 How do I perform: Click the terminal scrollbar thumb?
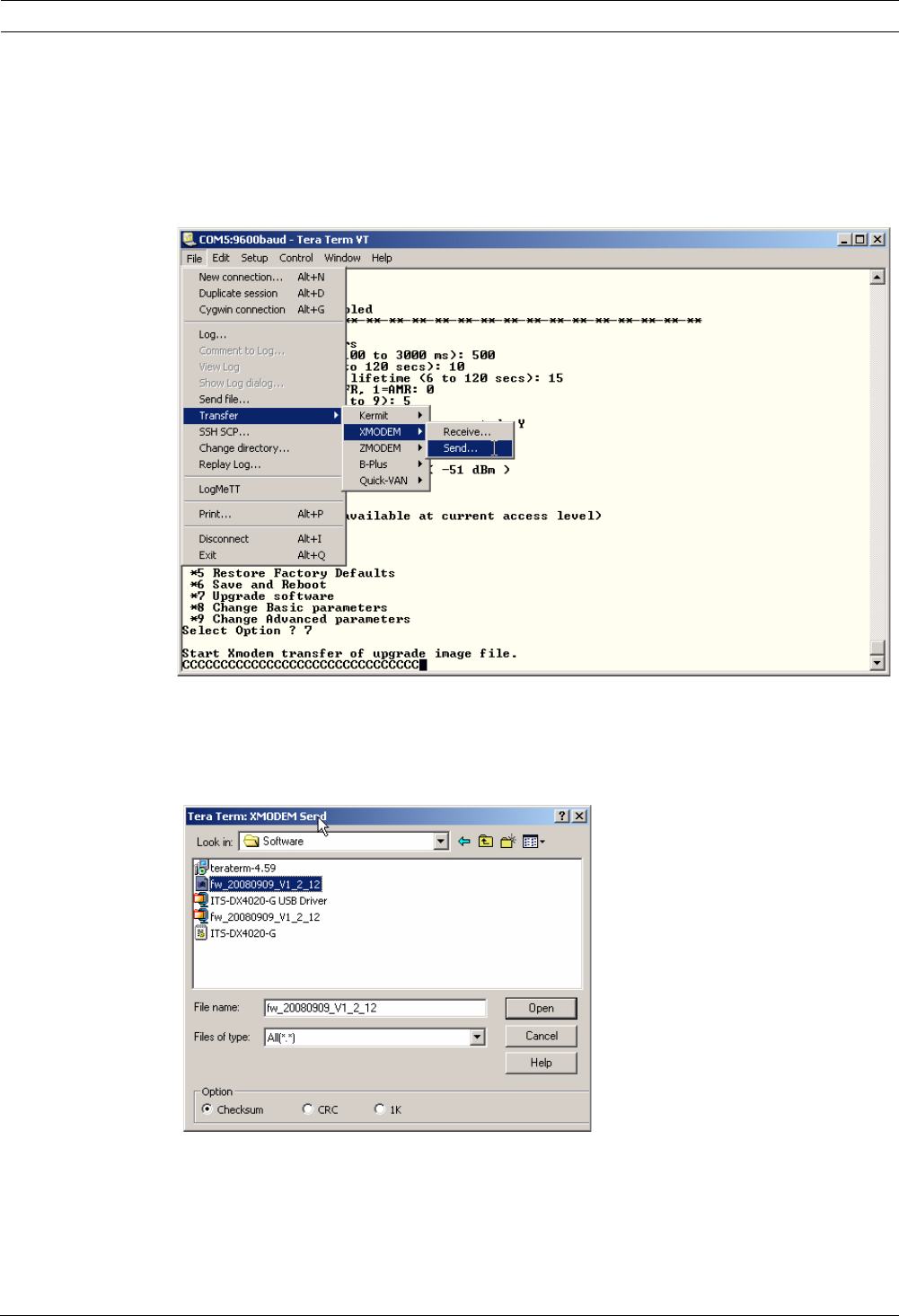[877, 648]
